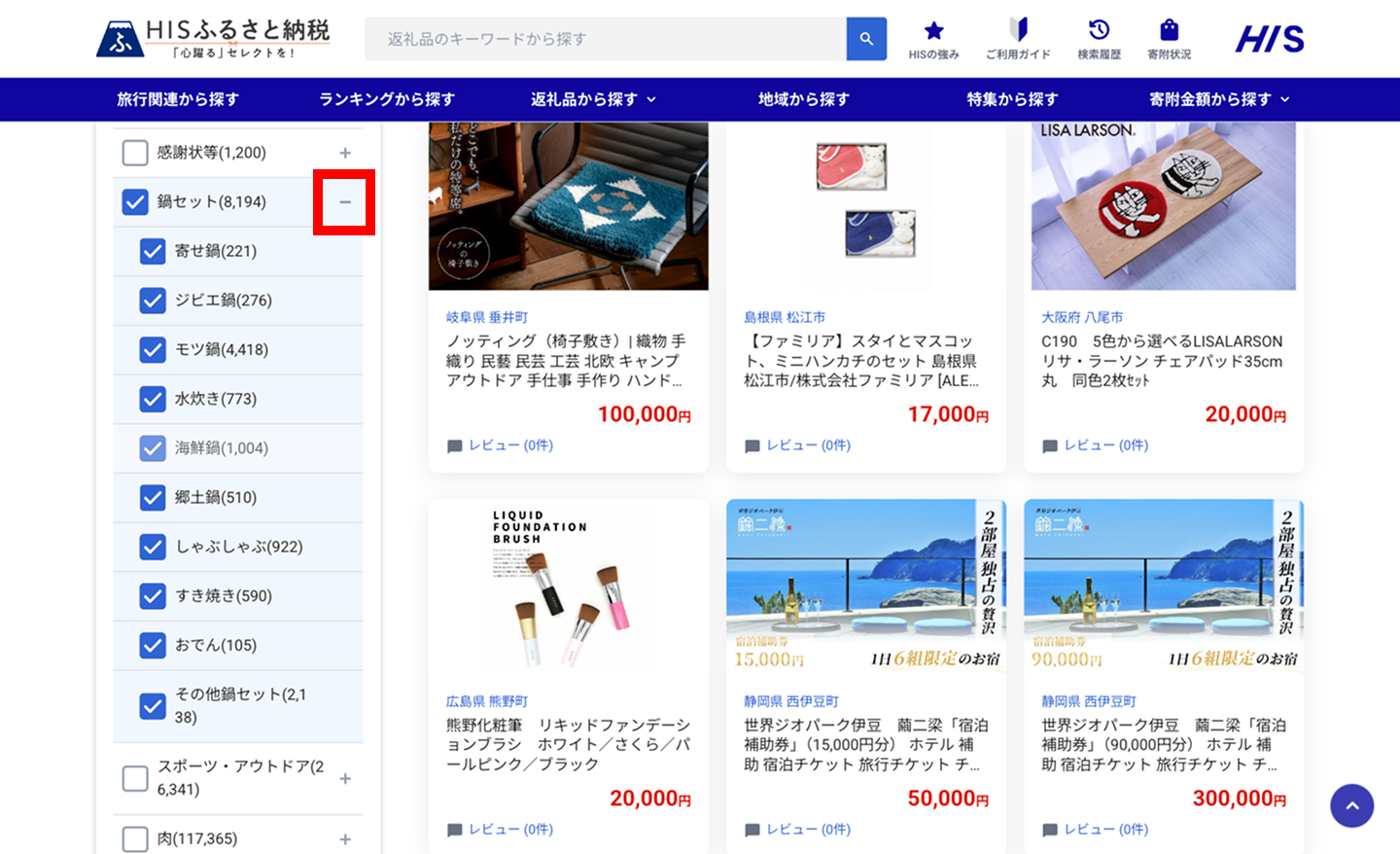Click the HIS logo top right
Screen dimensions: 1400x854
1268,38
